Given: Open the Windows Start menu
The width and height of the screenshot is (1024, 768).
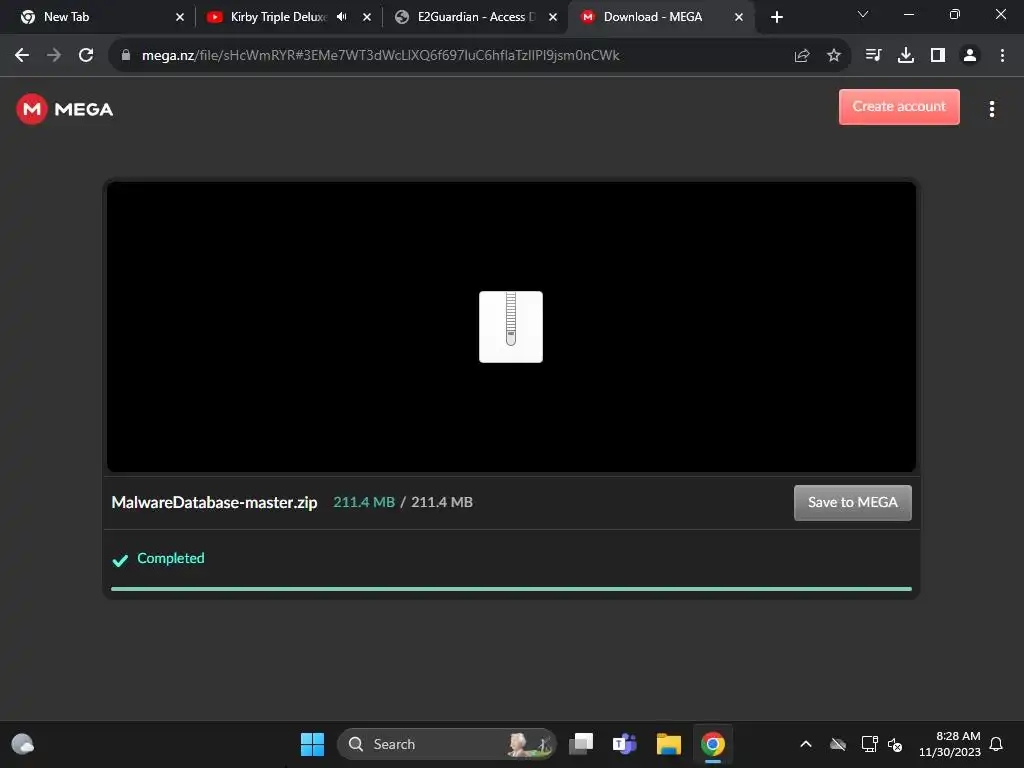Looking at the screenshot, I should point(312,744).
